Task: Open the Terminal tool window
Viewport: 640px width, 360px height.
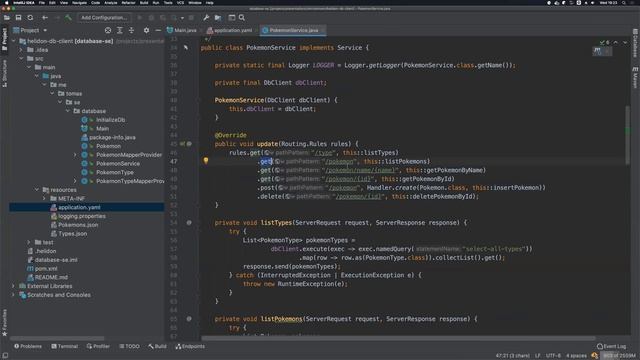Action: pos(64,346)
